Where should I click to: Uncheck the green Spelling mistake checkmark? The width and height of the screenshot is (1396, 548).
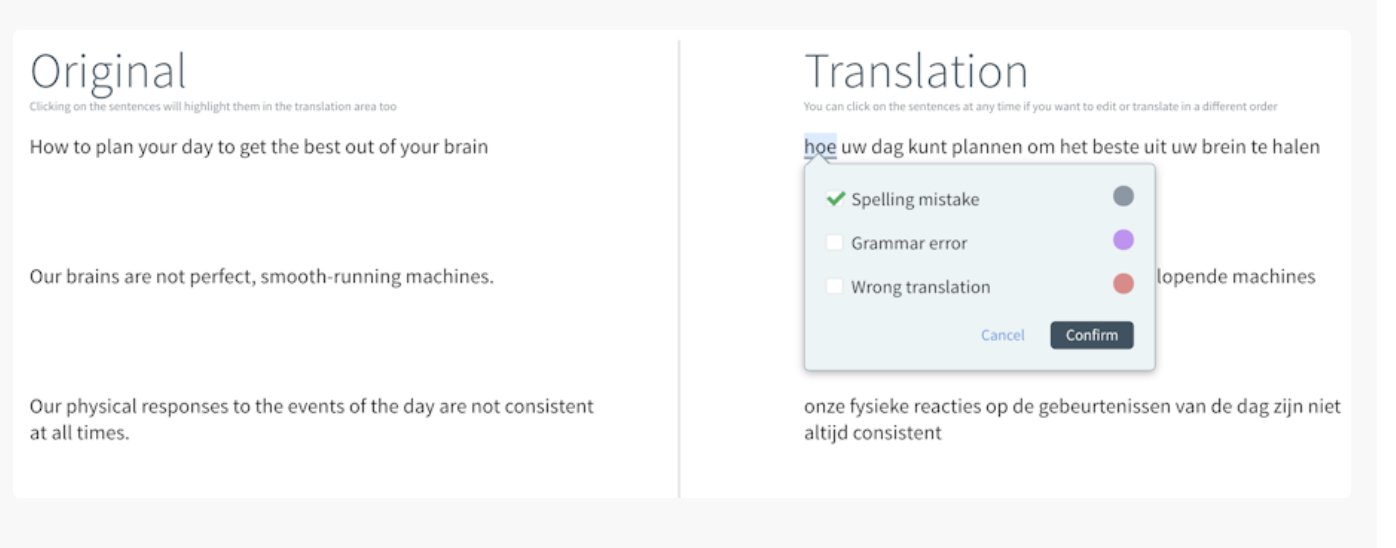835,198
